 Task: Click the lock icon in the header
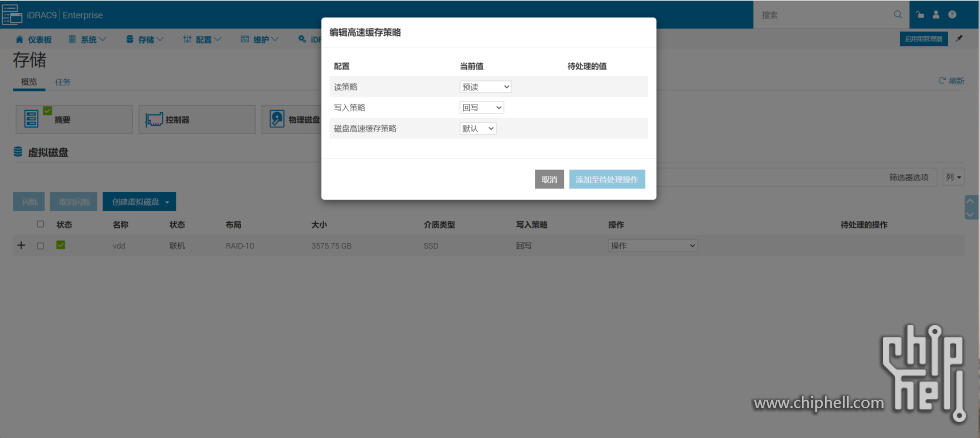920,14
